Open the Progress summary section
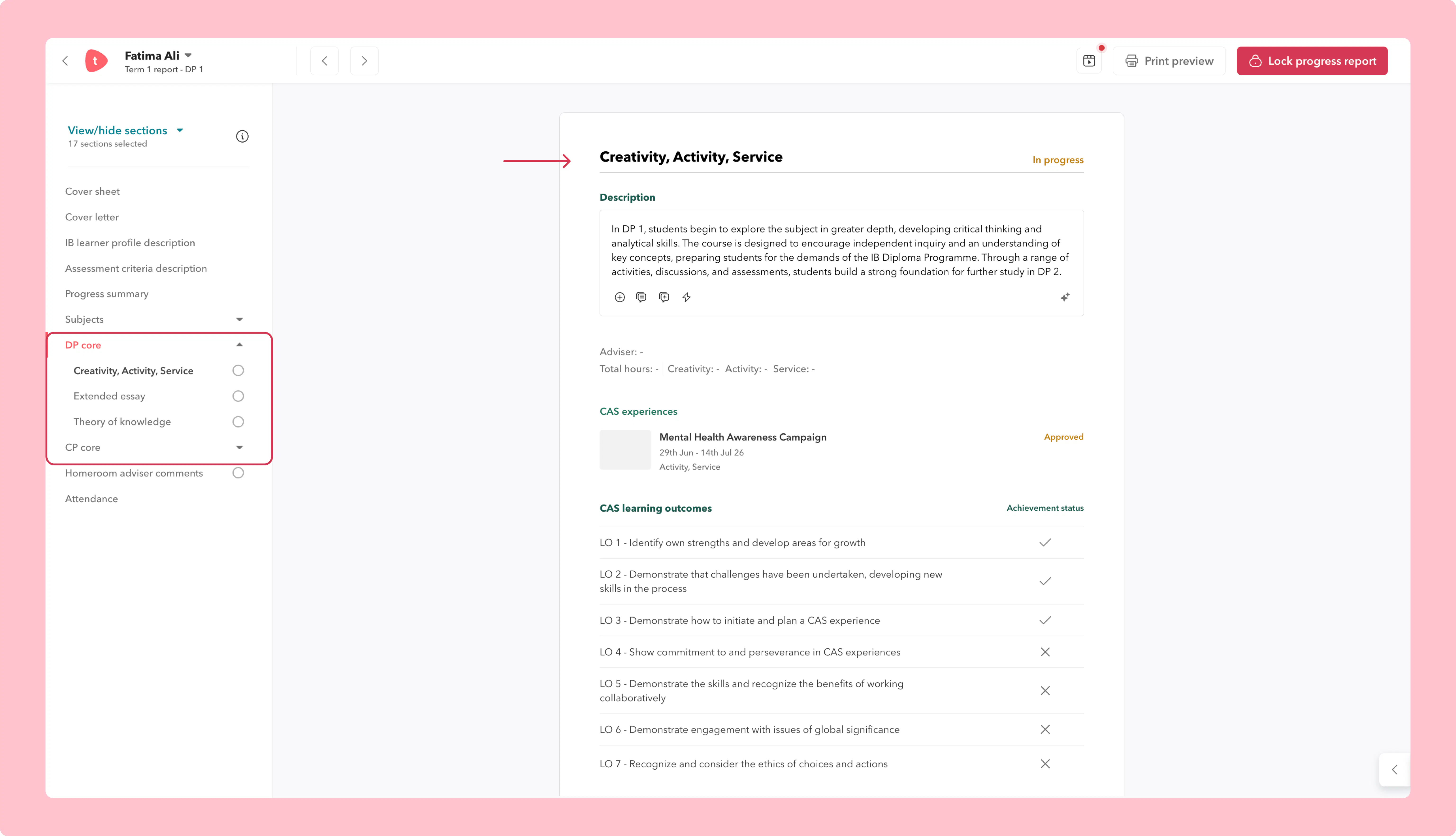Screen dimensions: 1456x836 point(107,294)
